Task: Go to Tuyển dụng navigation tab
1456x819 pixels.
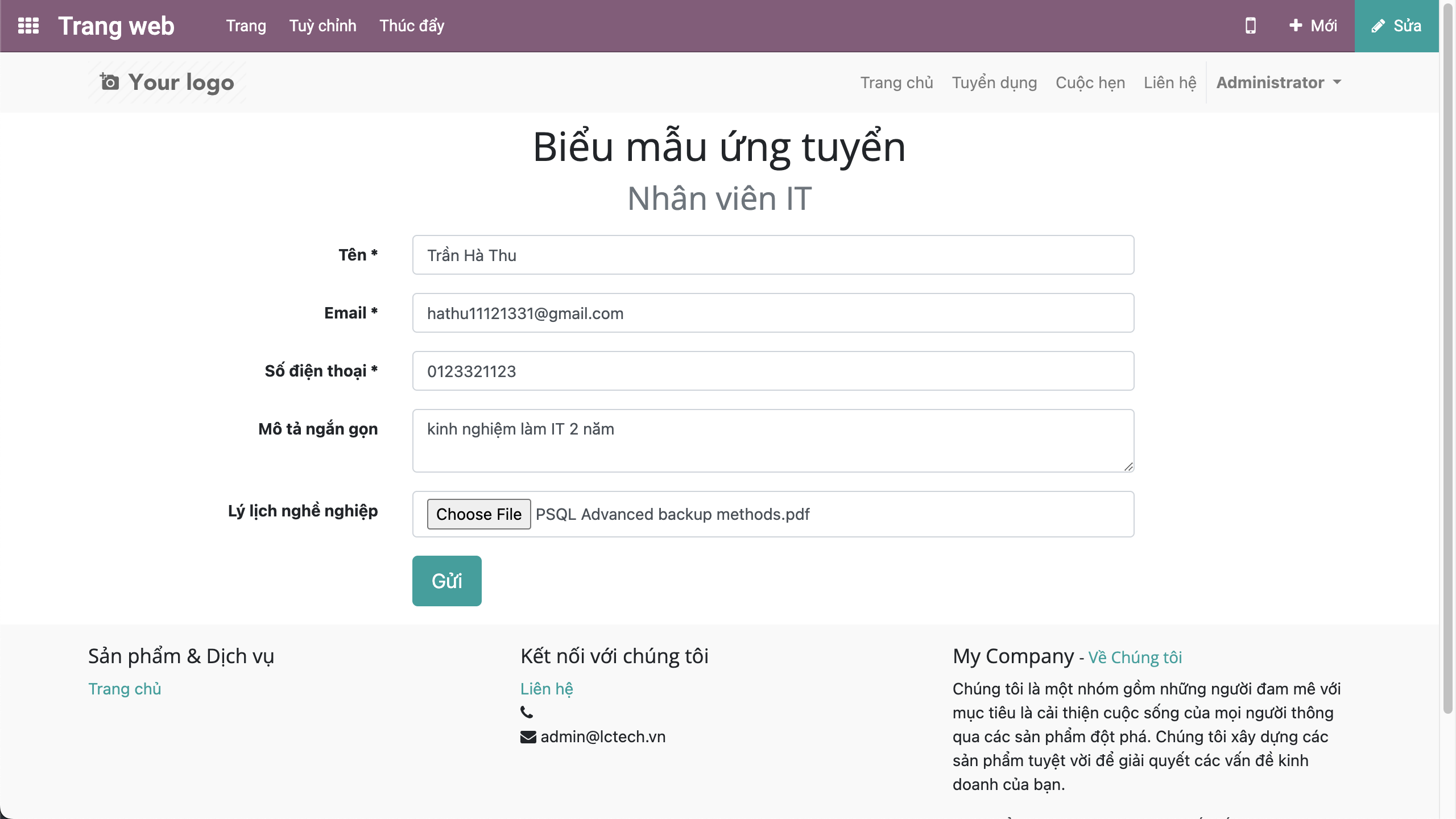Action: point(994,82)
